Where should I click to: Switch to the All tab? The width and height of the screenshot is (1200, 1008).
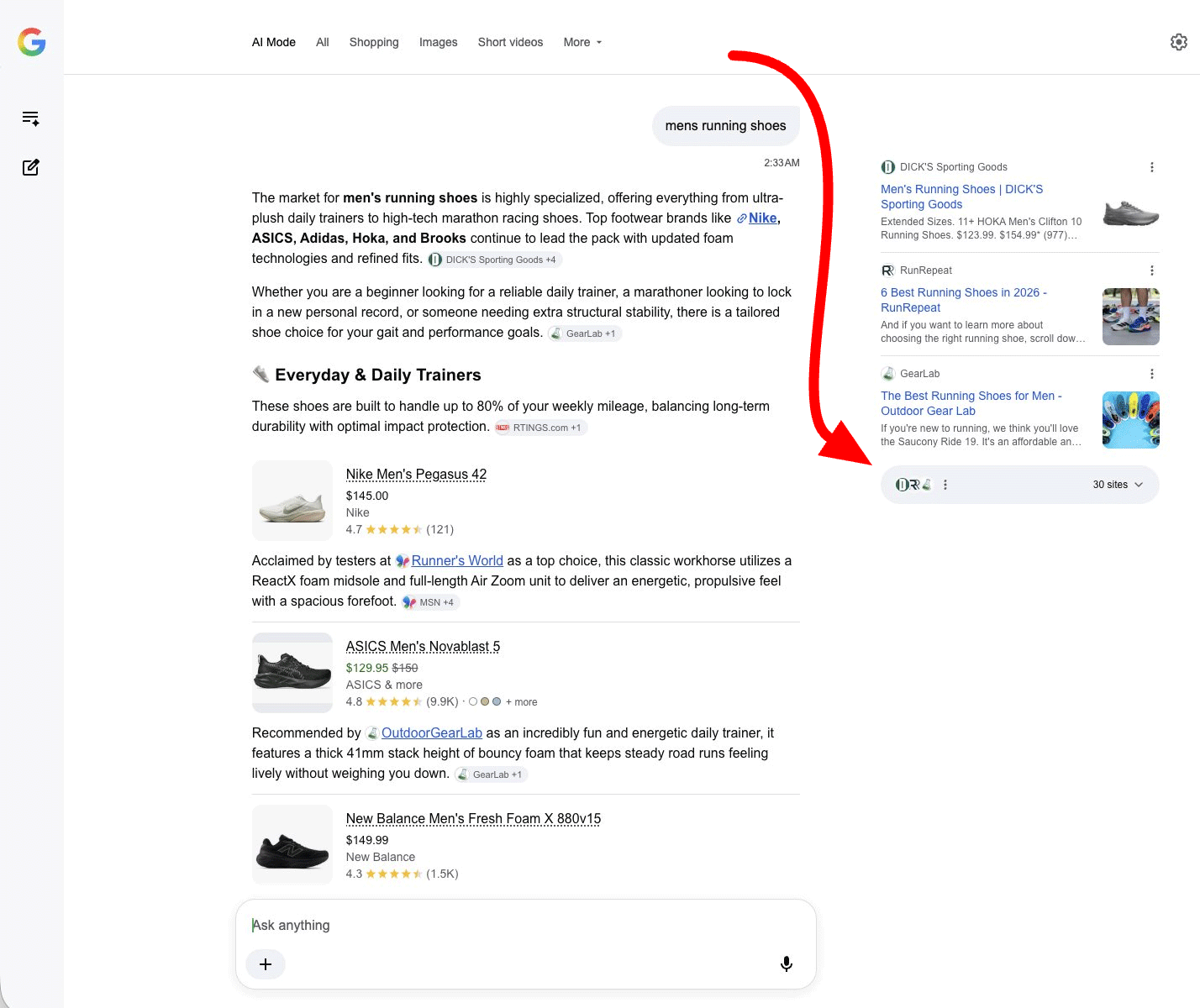tap(323, 42)
